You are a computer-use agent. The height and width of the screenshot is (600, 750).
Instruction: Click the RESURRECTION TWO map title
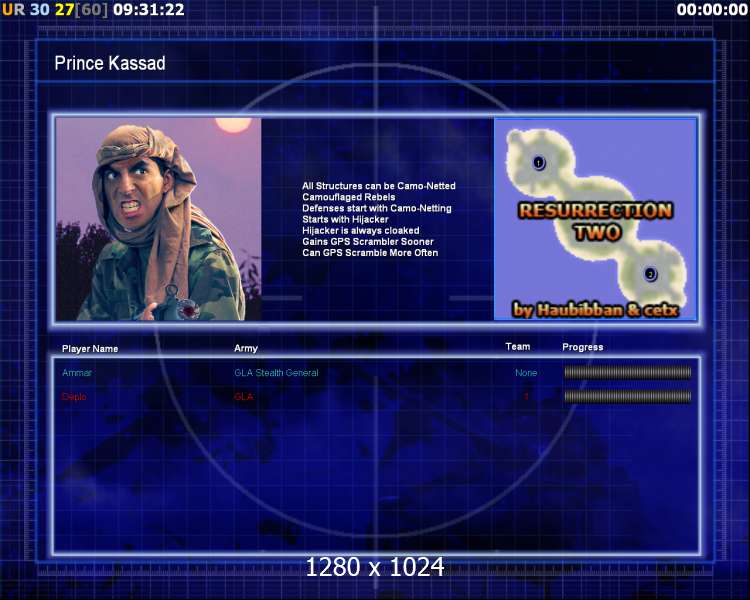(596, 221)
